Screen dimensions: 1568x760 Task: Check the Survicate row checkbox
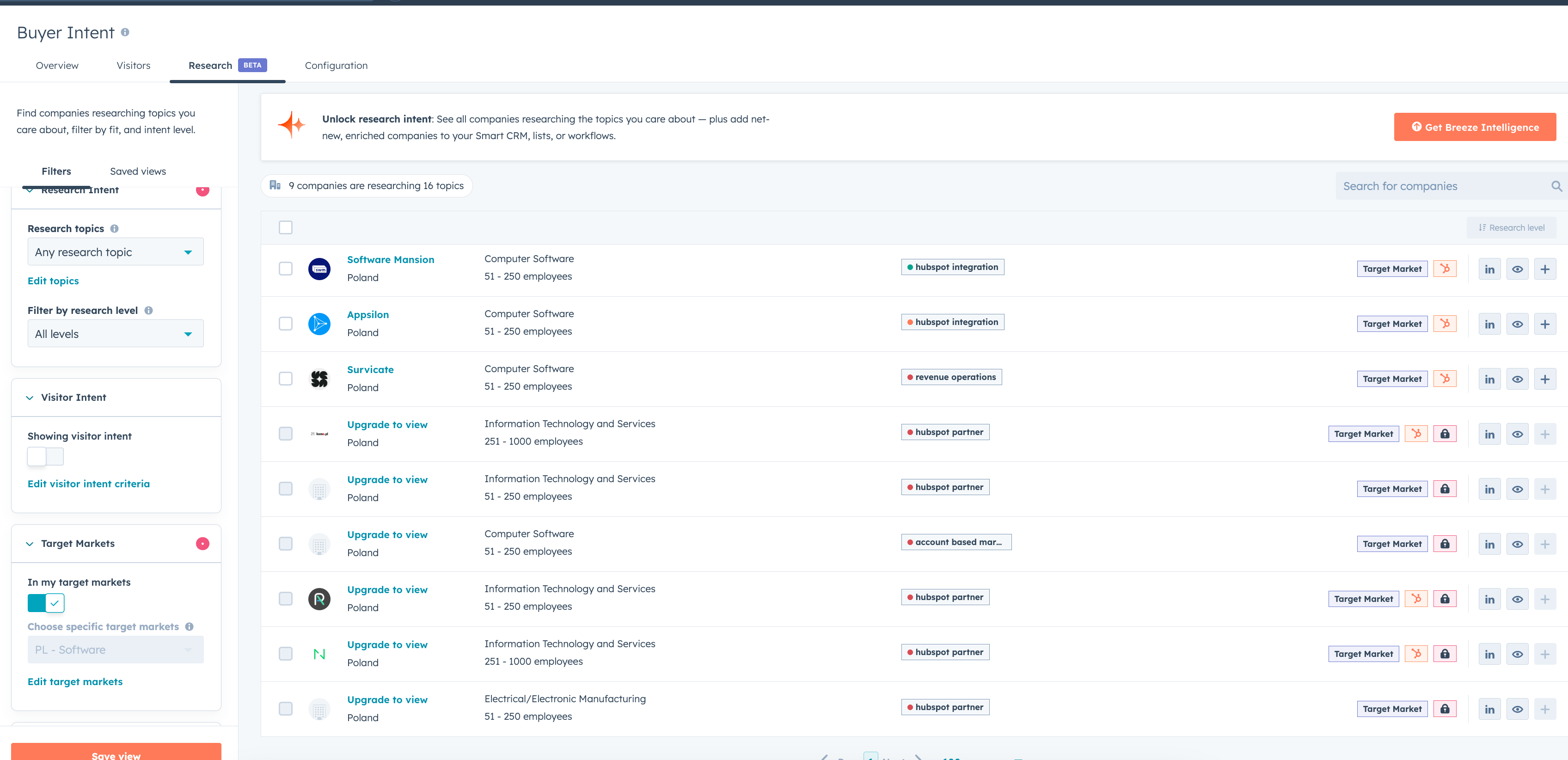[286, 379]
